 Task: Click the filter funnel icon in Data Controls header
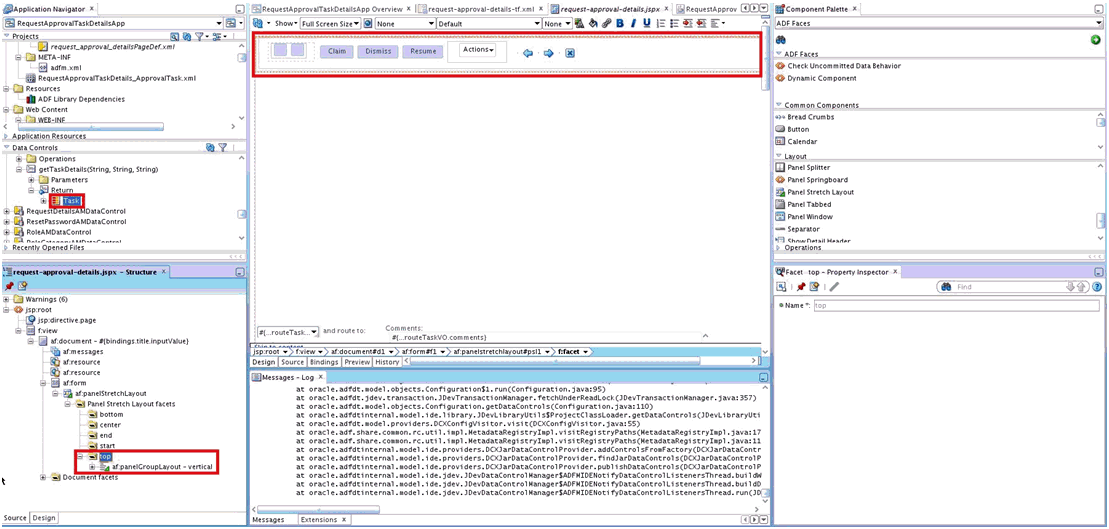[222, 148]
